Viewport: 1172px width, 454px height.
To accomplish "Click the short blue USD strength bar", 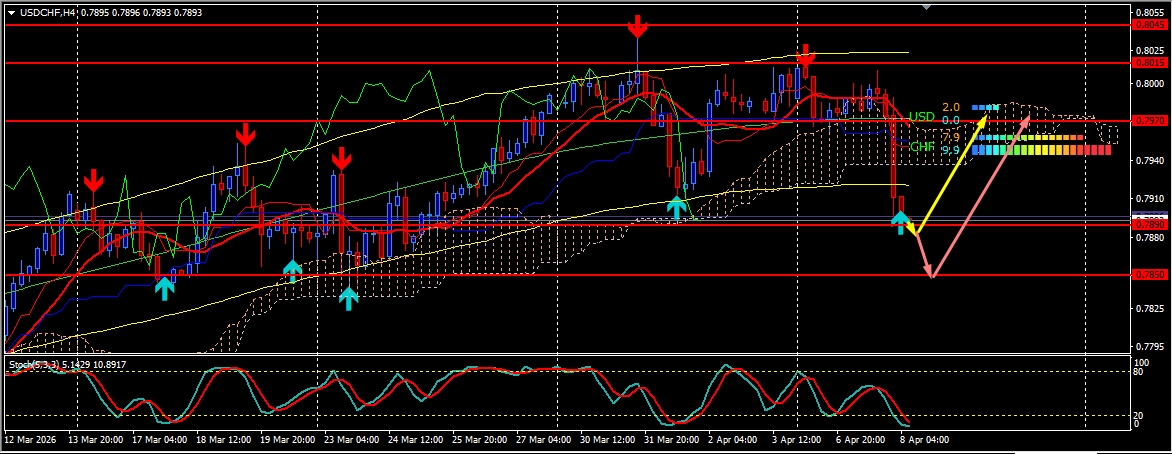I will coord(985,107).
